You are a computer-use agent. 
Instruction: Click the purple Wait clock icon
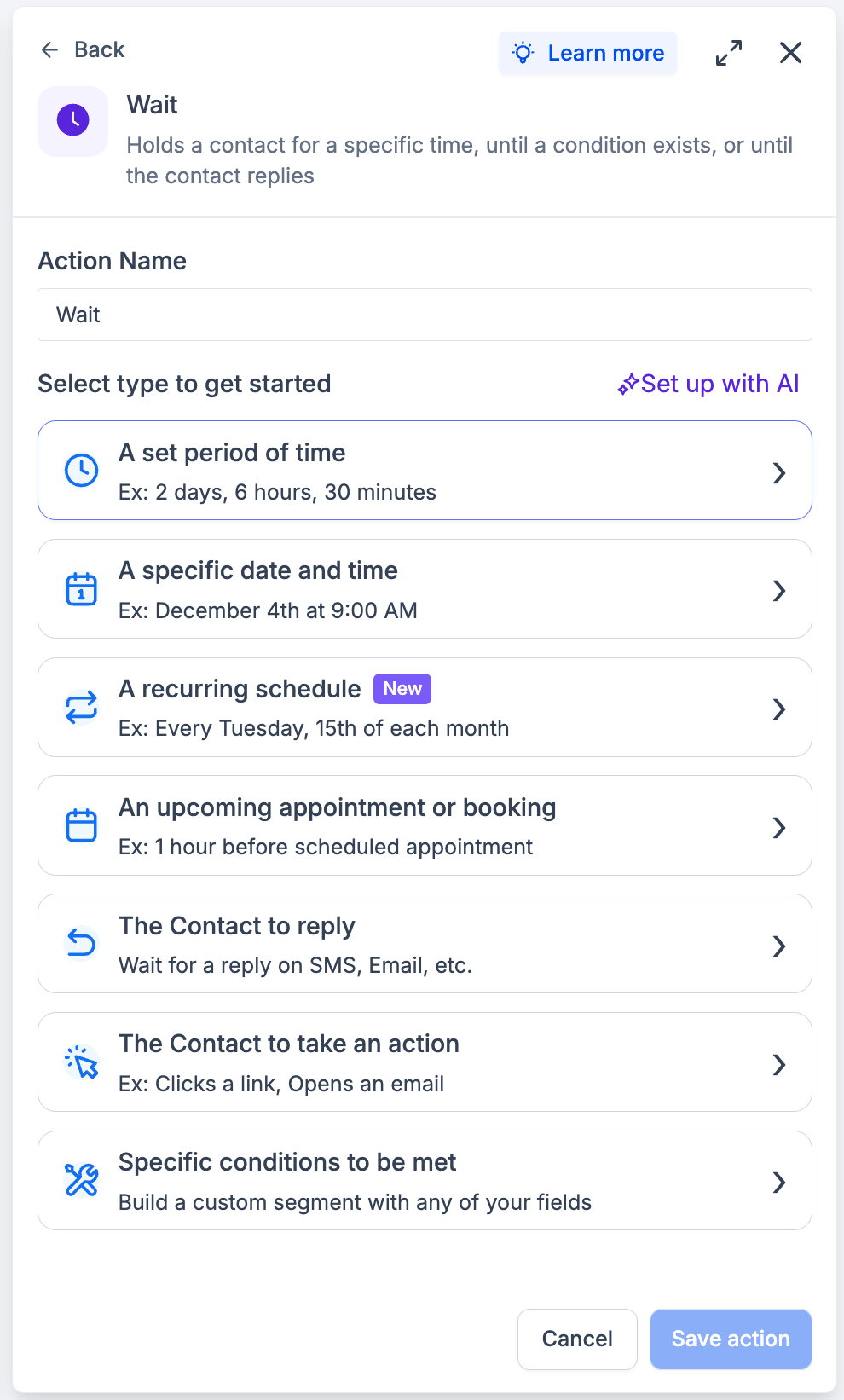[73, 121]
